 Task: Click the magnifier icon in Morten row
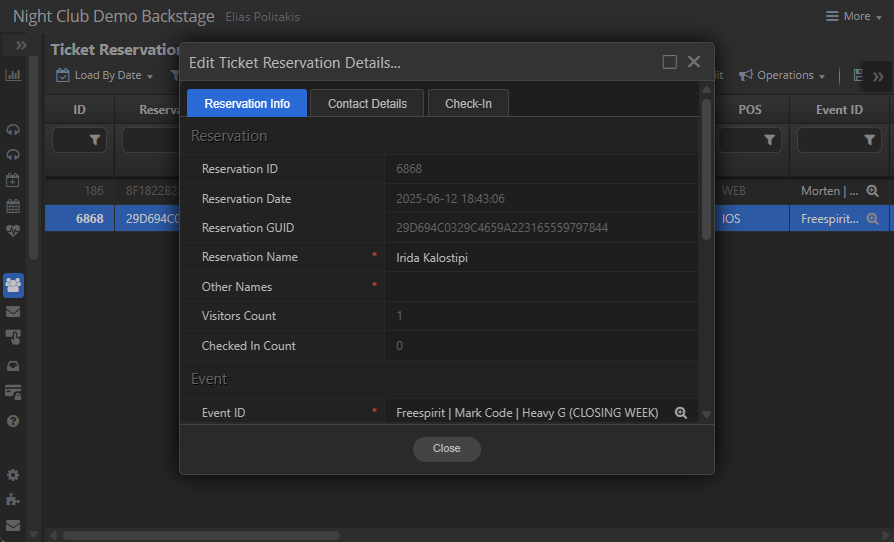pos(872,191)
